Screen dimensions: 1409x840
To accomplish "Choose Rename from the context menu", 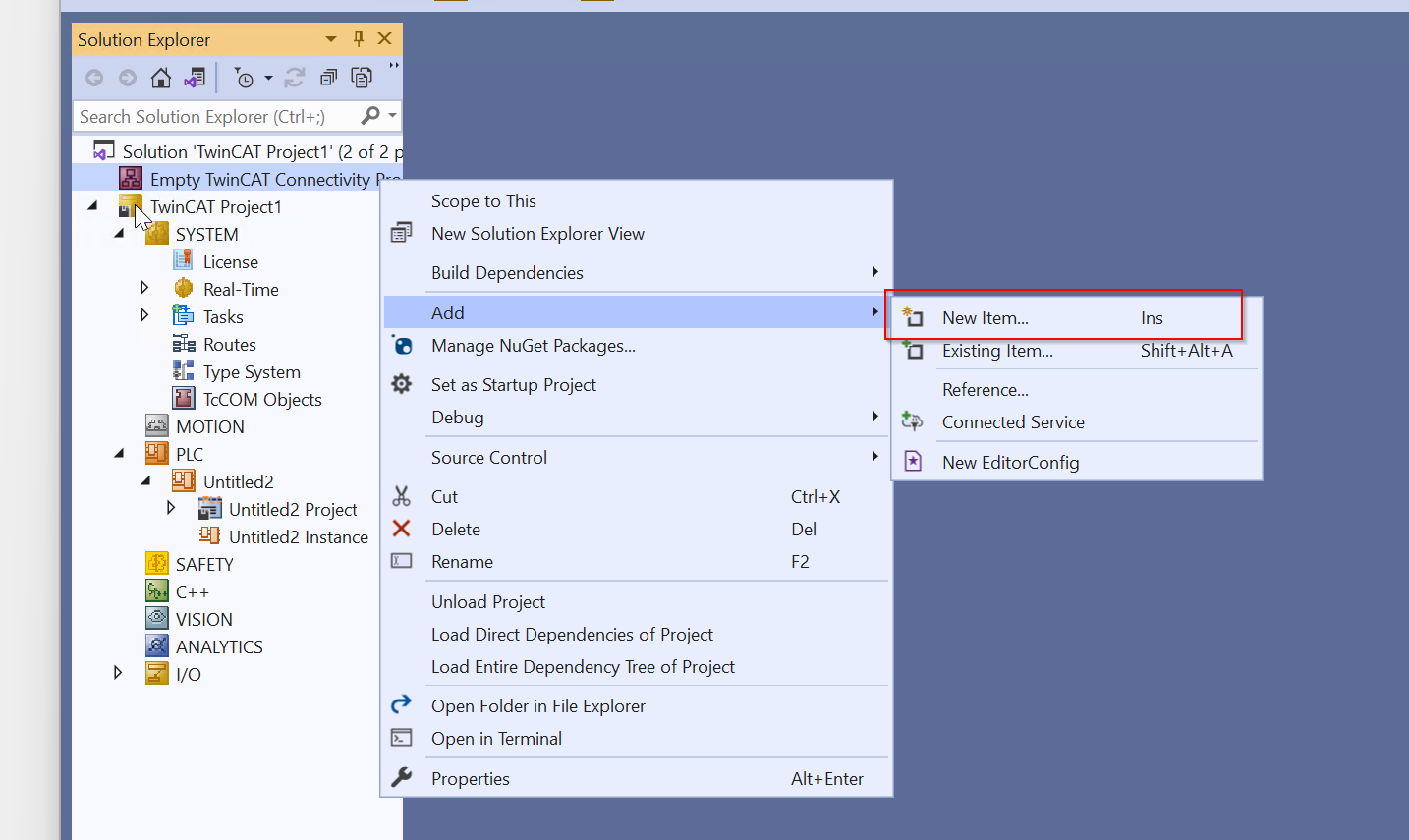I will pos(637,562).
